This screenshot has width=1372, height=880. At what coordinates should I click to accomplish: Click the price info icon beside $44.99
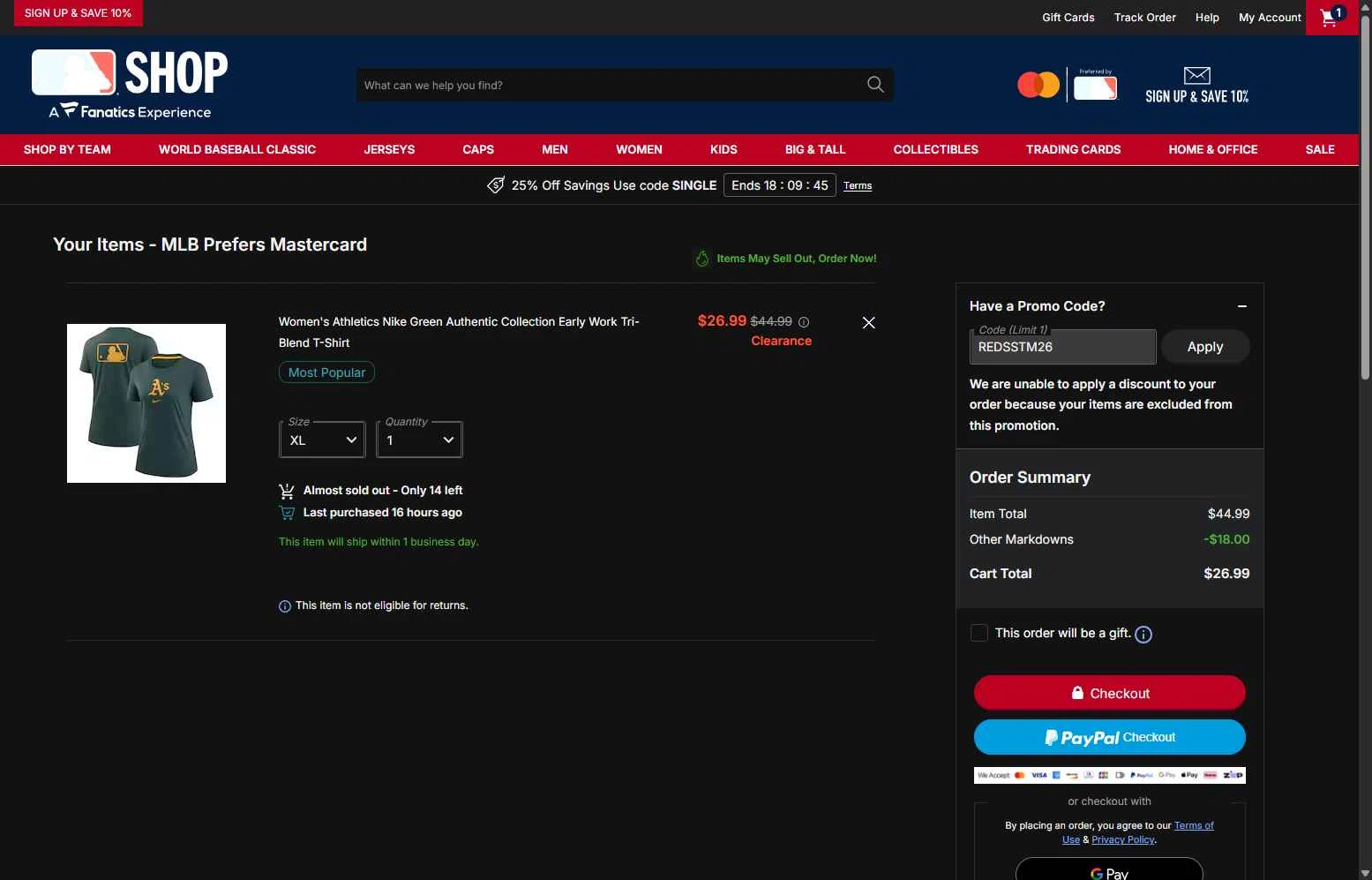coord(804,322)
